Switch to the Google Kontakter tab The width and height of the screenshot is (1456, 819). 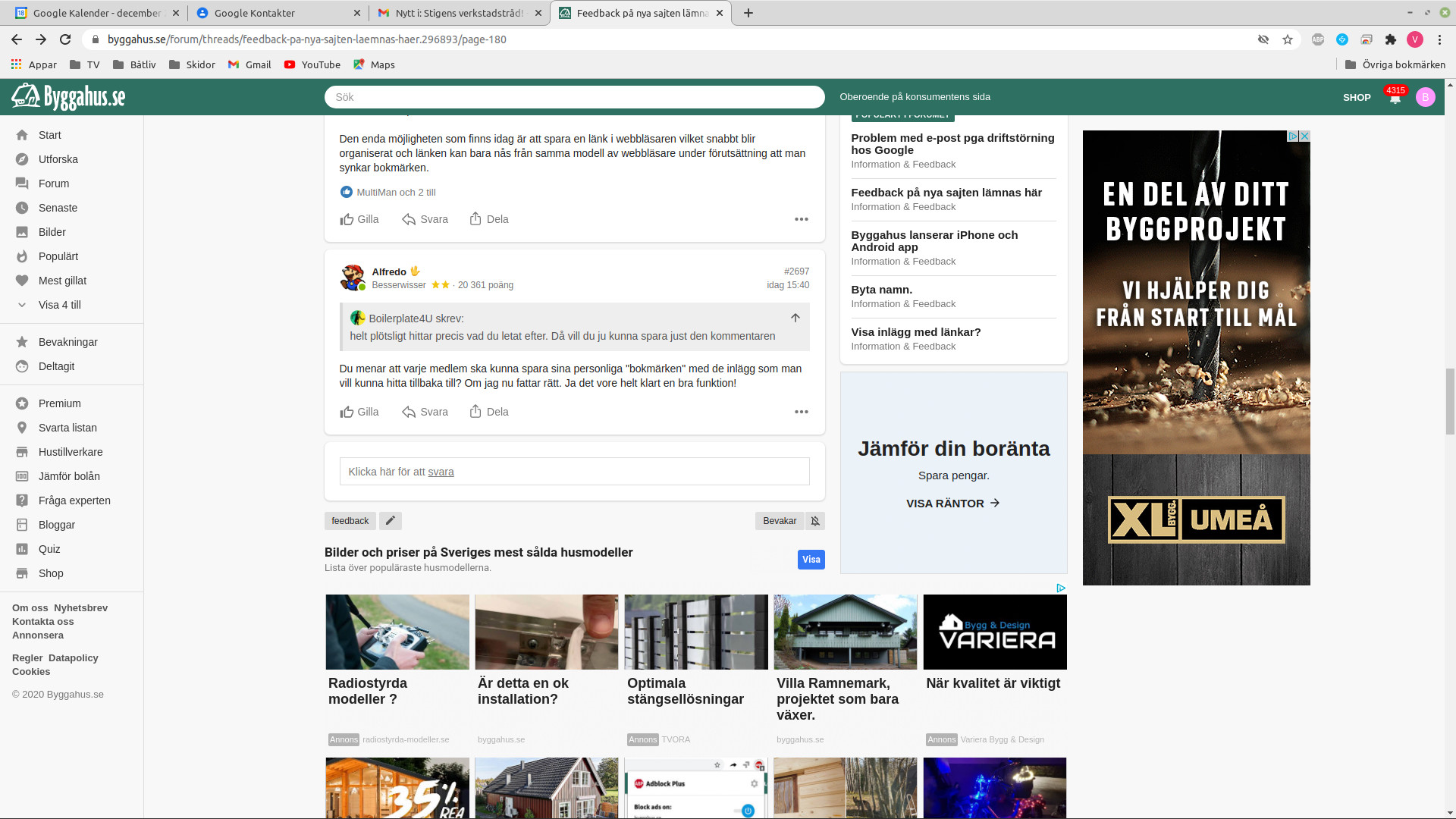254,13
